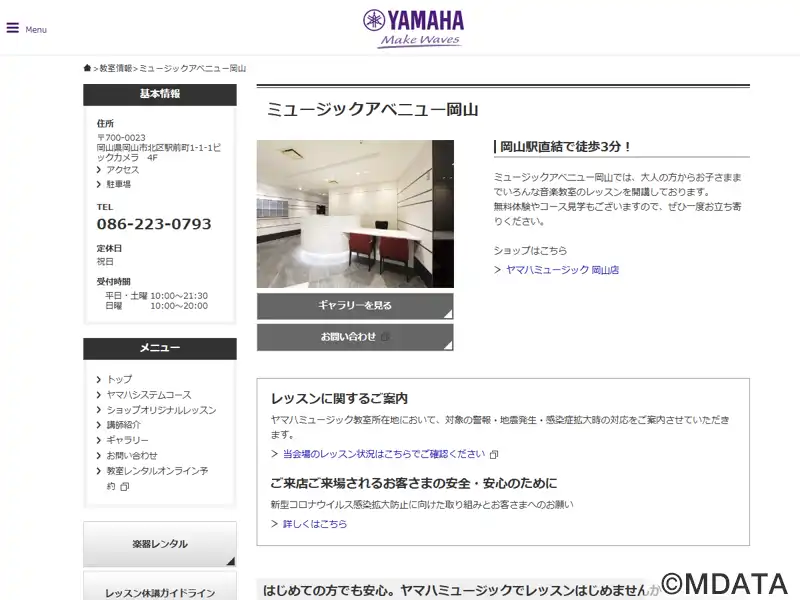Open the ギャラリーを見る button

(355, 306)
